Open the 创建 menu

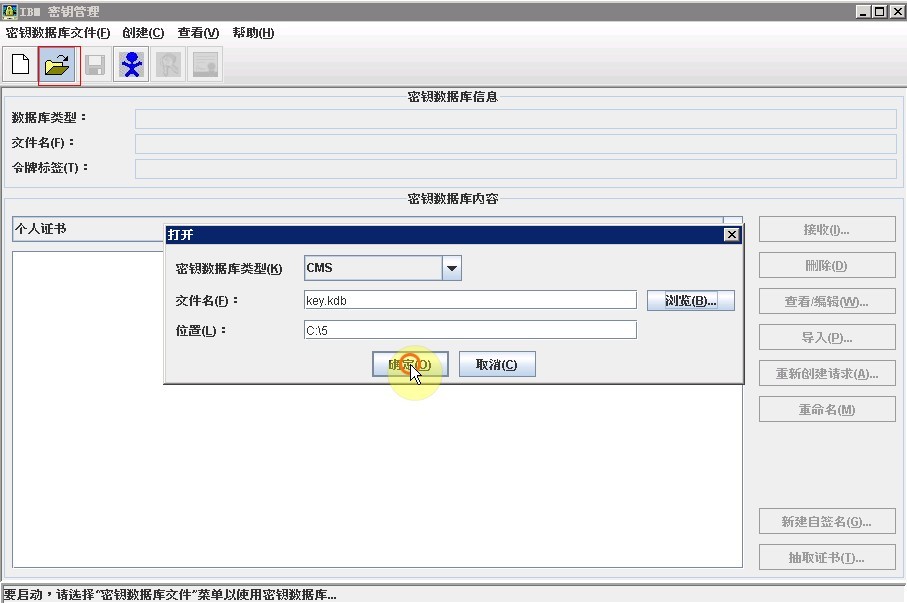143,33
